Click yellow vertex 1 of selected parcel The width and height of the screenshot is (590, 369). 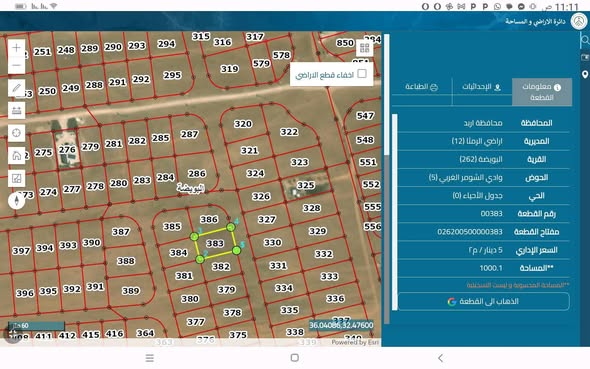coord(195,237)
